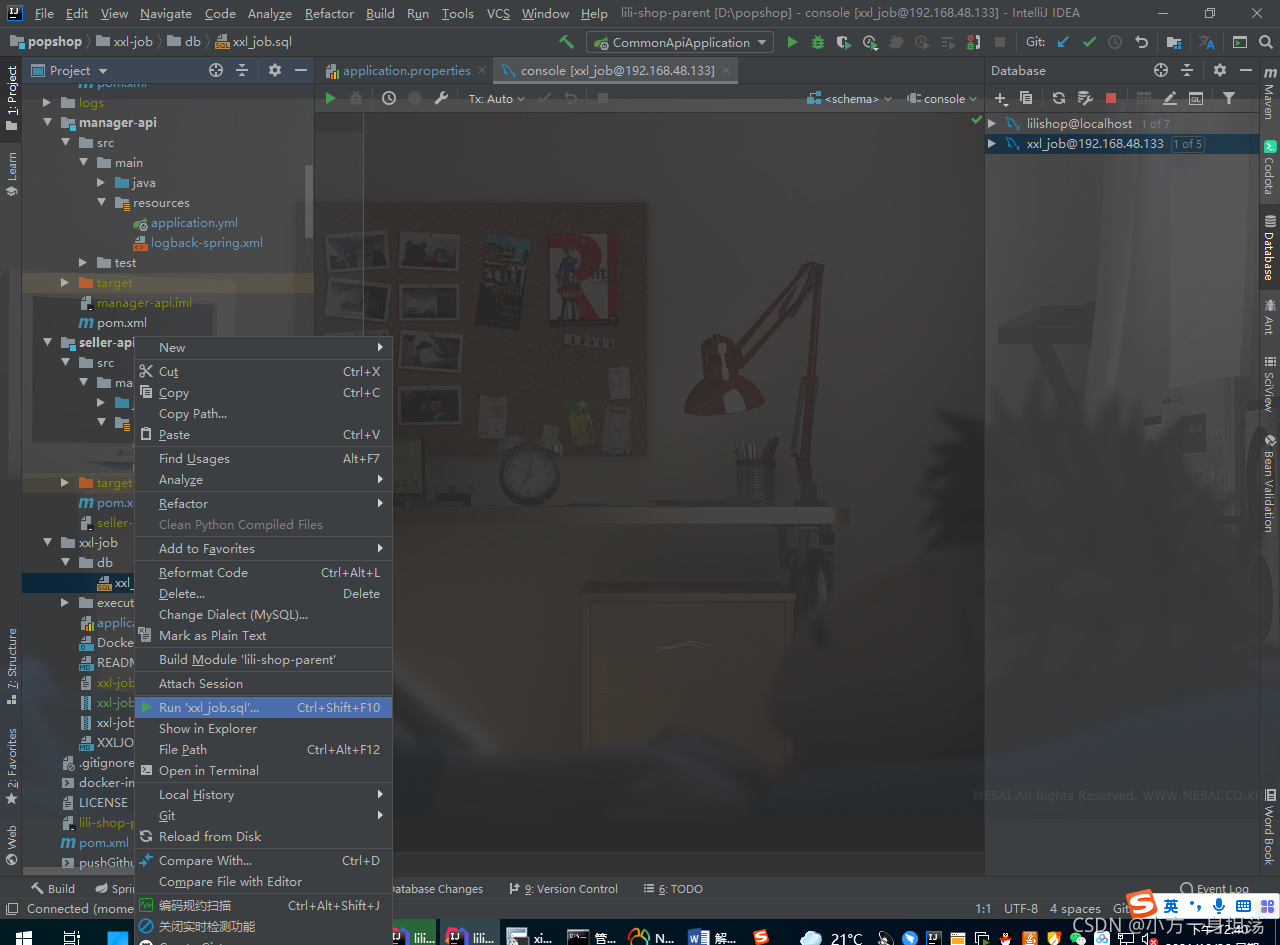
Task: Open the Event Log button
Action: pyautogui.click(x=1214, y=888)
